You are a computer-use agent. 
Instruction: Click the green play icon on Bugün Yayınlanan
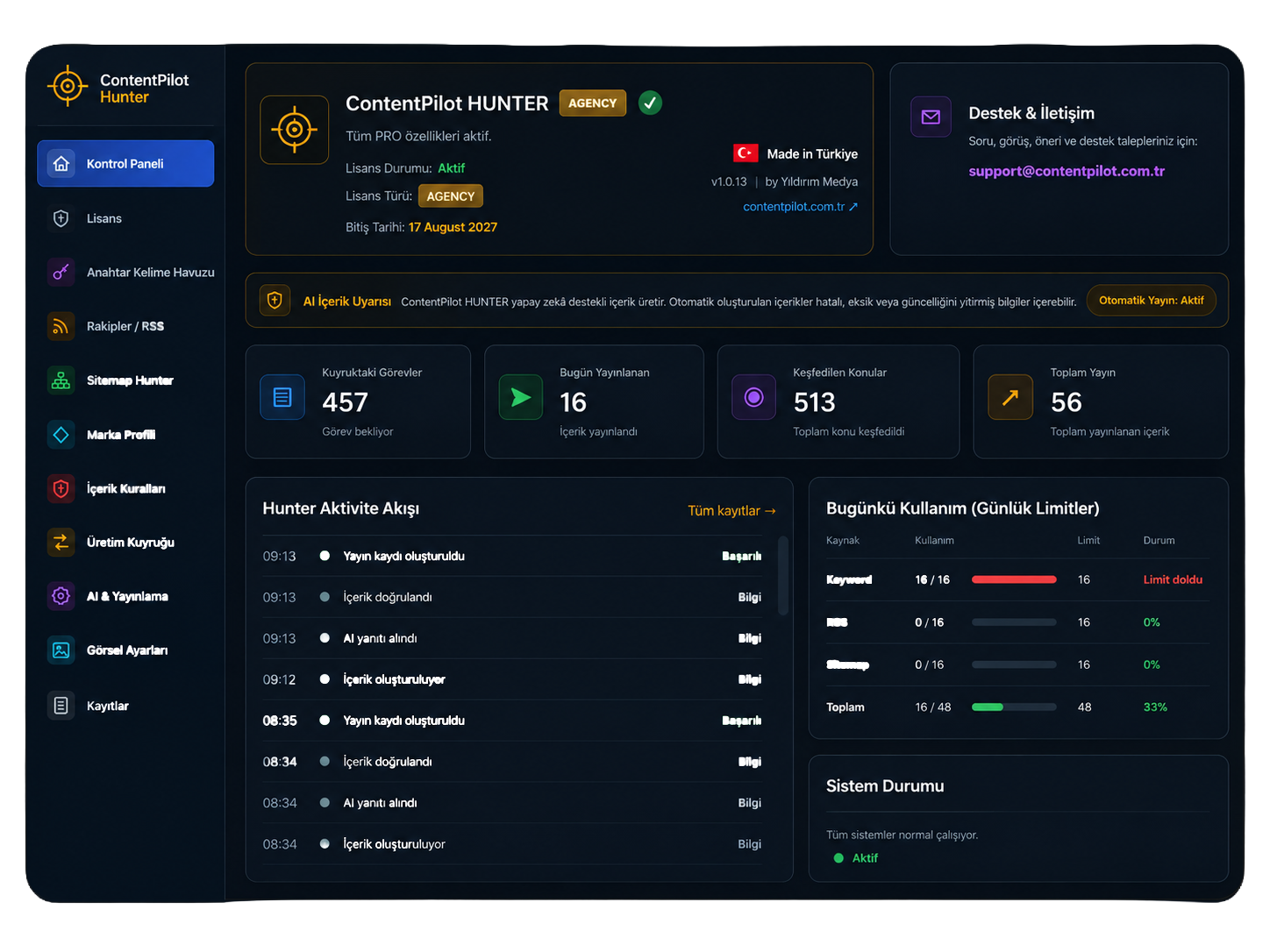click(521, 397)
